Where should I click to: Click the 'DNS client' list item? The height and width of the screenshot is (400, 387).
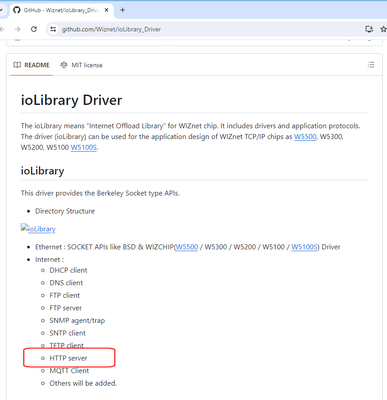click(x=66, y=283)
